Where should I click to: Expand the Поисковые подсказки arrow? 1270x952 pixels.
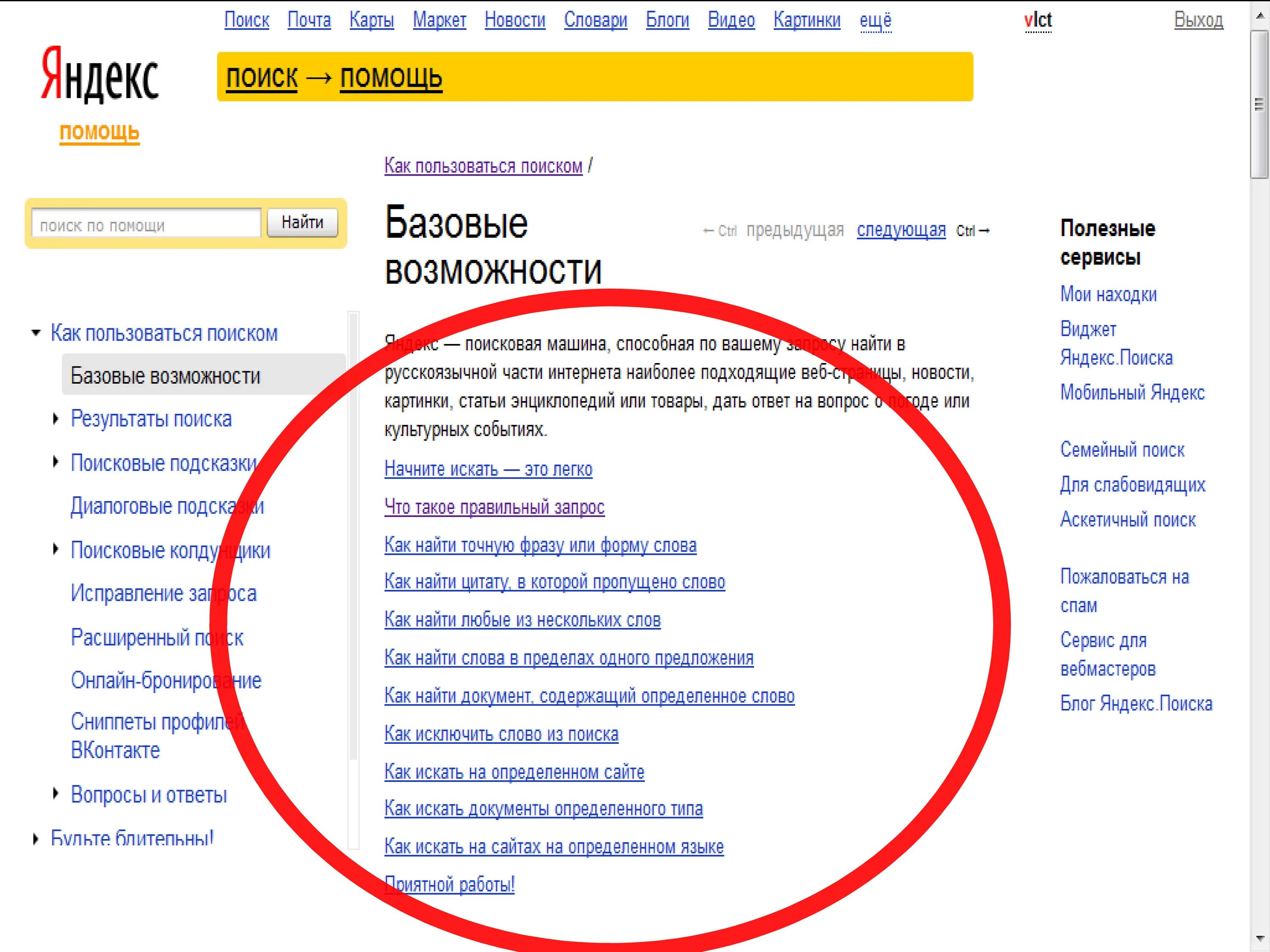[55, 462]
